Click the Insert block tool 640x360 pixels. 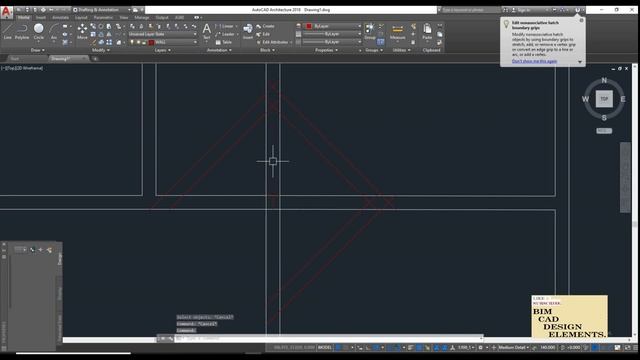click(248, 31)
